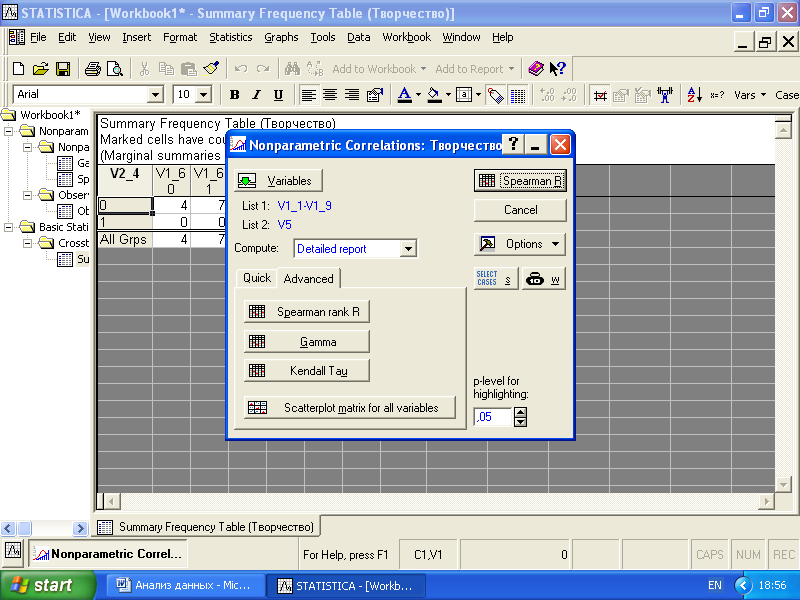
Task: Click the fill color bucket icon
Action: click(434, 95)
